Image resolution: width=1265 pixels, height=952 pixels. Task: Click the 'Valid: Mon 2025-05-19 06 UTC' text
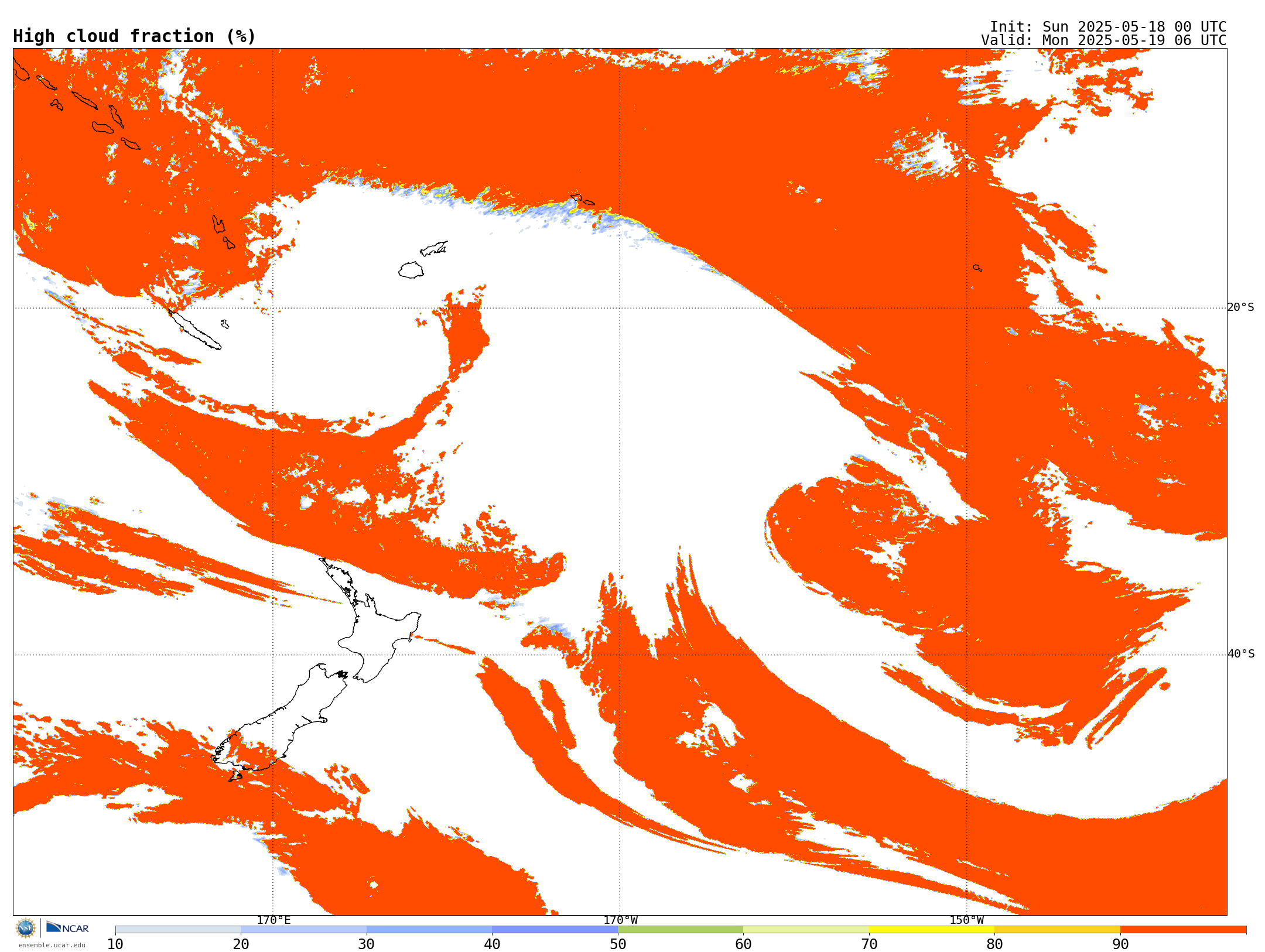point(1103,40)
